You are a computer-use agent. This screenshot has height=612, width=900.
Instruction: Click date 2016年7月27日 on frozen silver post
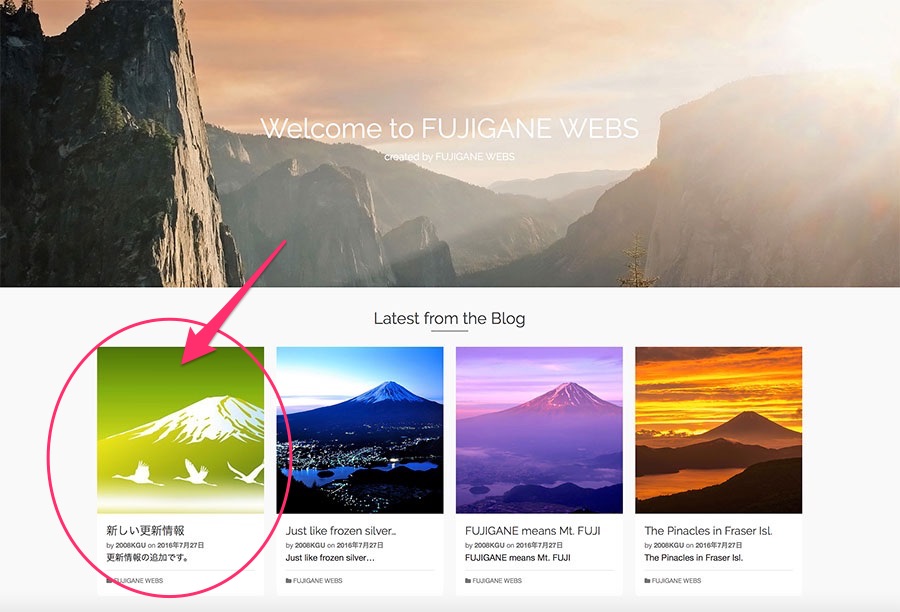[360, 545]
